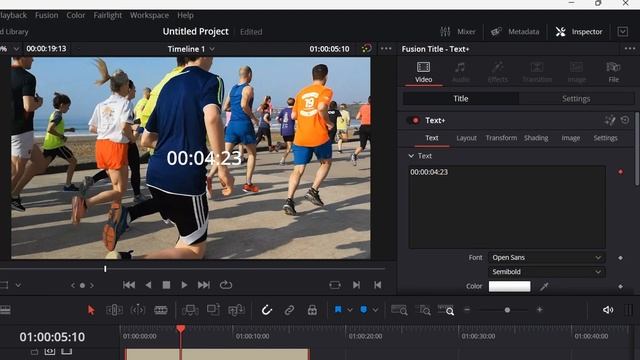The width and height of the screenshot is (640, 360).
Task: Open the Workspace menu
Action: (x=149, y=15)
